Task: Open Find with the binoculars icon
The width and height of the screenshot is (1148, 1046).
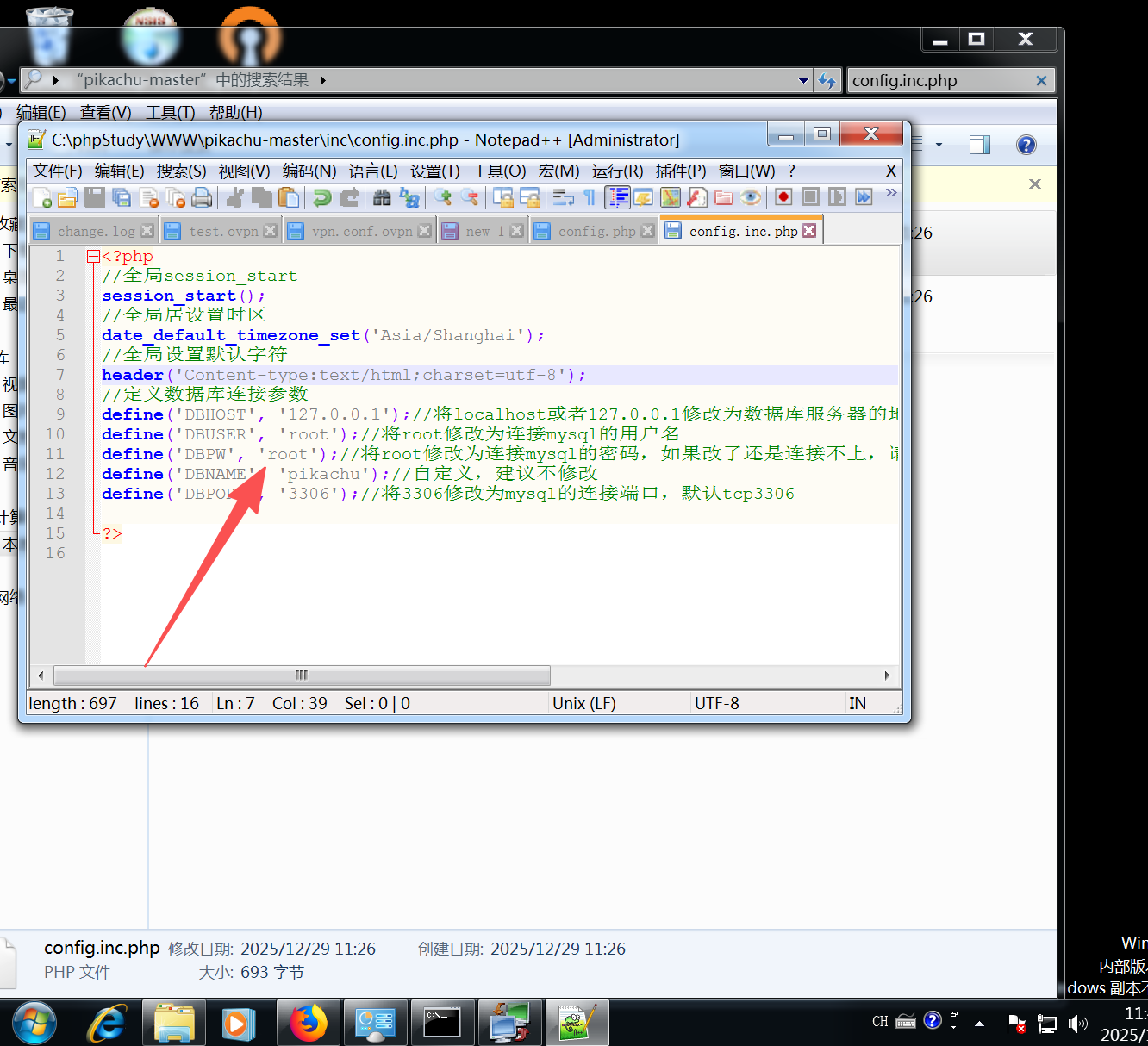Action: pyautogui.click(x=383, y=197)
